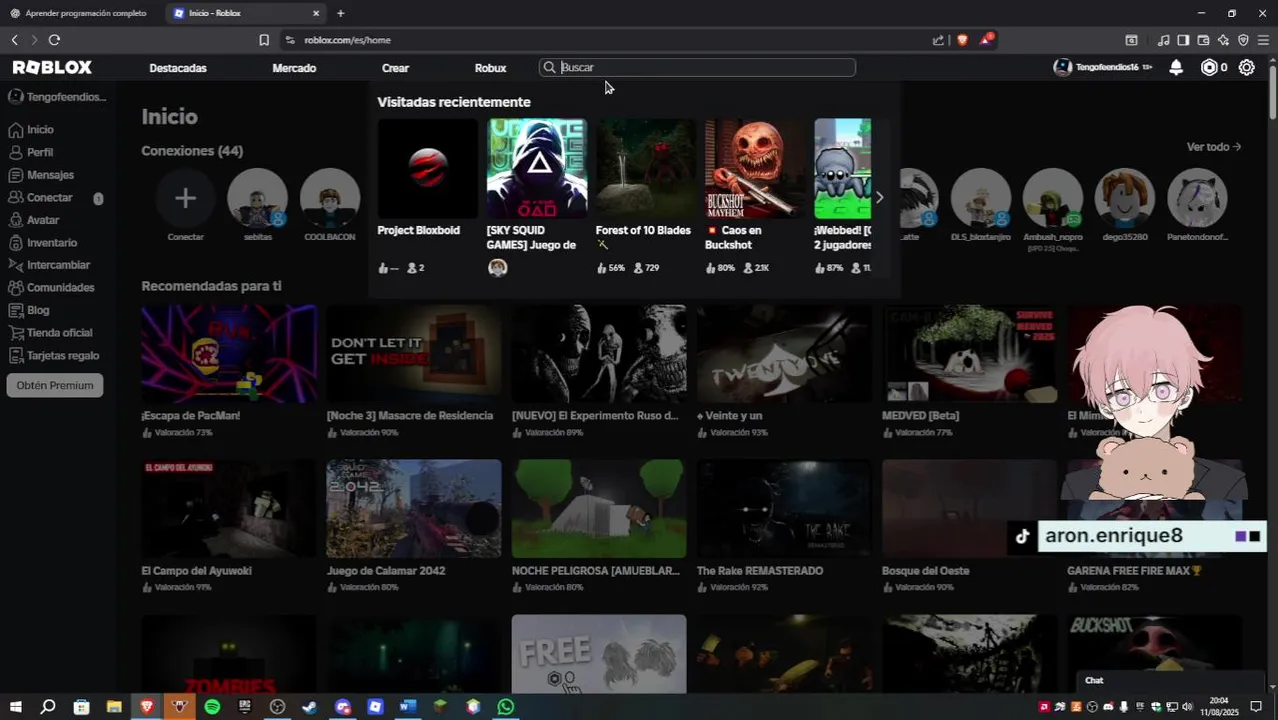Image resolution: width=1278 pixels, height=720 pixels.
Task: Open Tienda oficial in the sidebar
Action: pos(59,332)
